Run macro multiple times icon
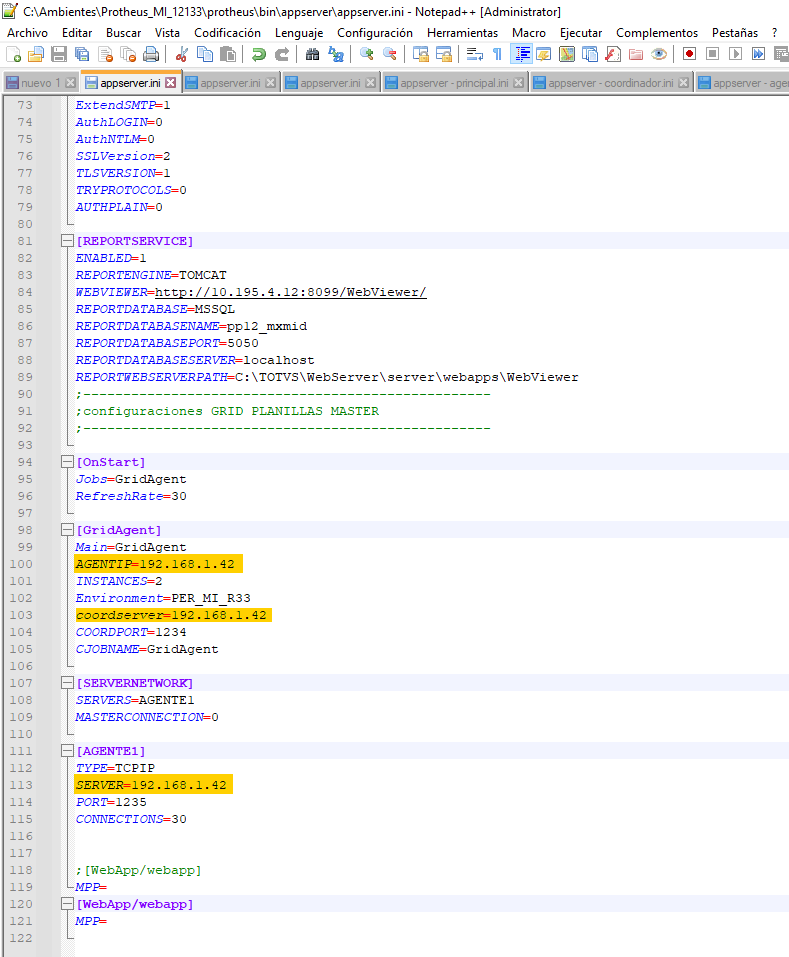Image resolution: width=789 pixels, height=957 pixels. pyautogui.click(x=758, y=54)
